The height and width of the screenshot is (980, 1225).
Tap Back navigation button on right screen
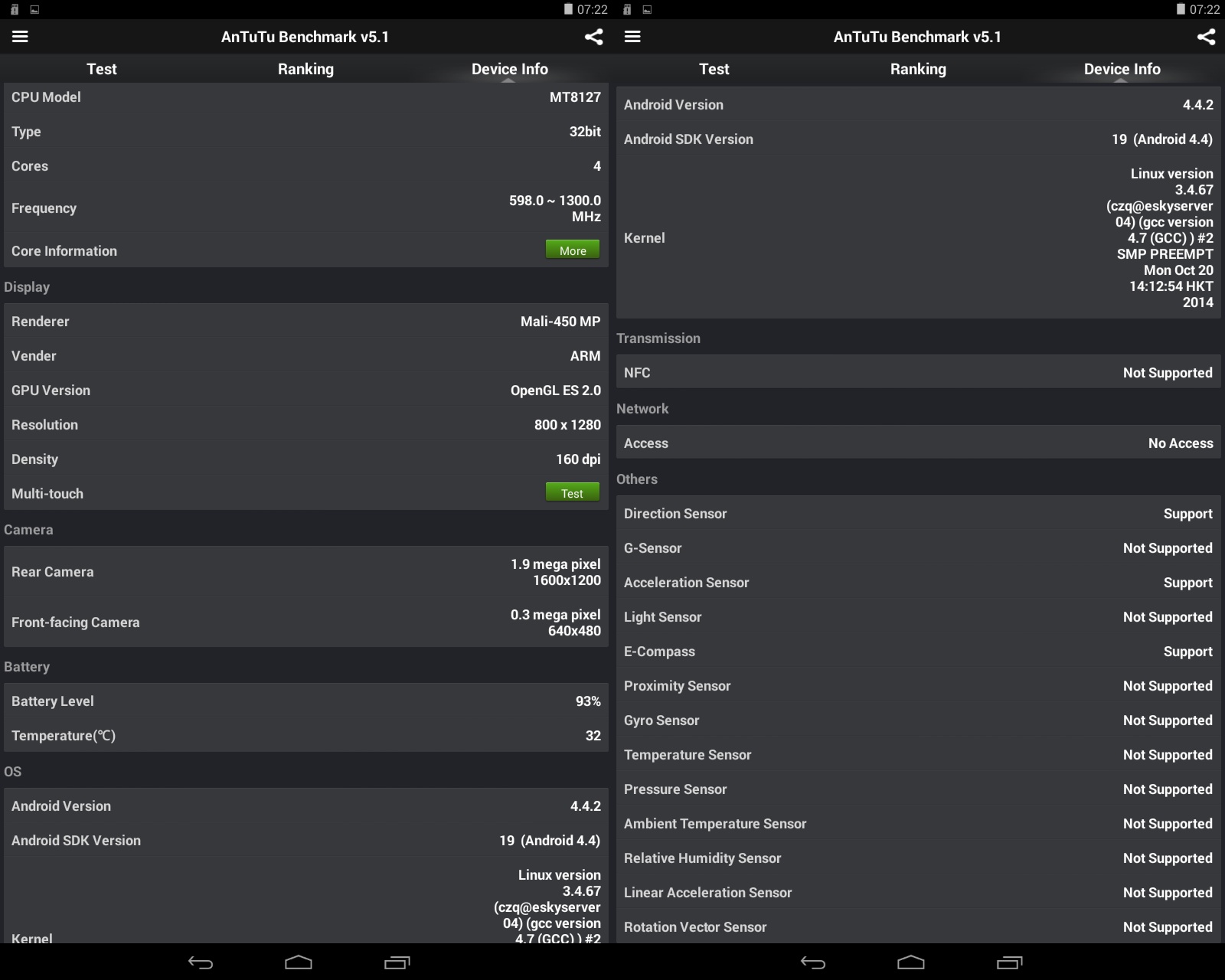click(x=813, y=962)
